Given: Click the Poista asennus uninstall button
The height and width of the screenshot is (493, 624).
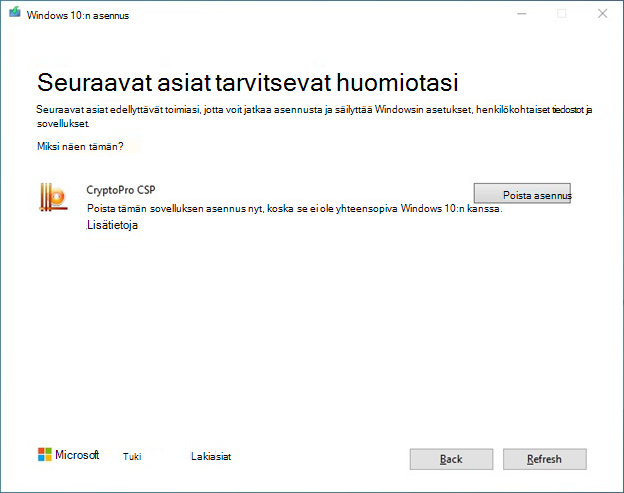Looking at the screenshot, I should coord(522,193).
